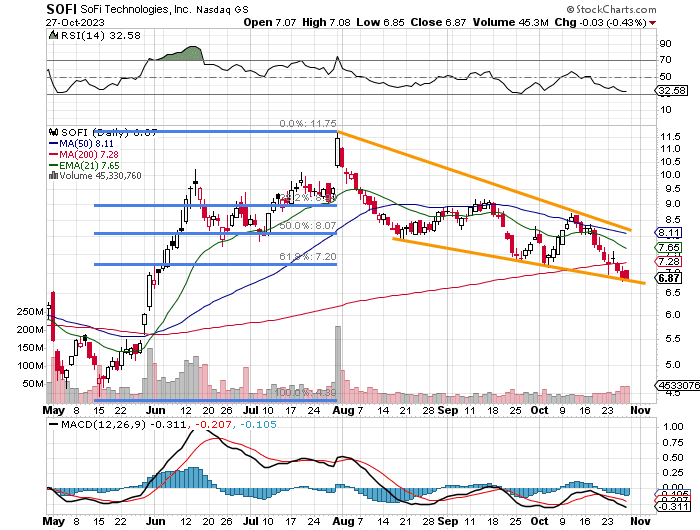Click the black 6.87 last price tag
Viewport: 700px width, 530px height.
click(669, 278)
